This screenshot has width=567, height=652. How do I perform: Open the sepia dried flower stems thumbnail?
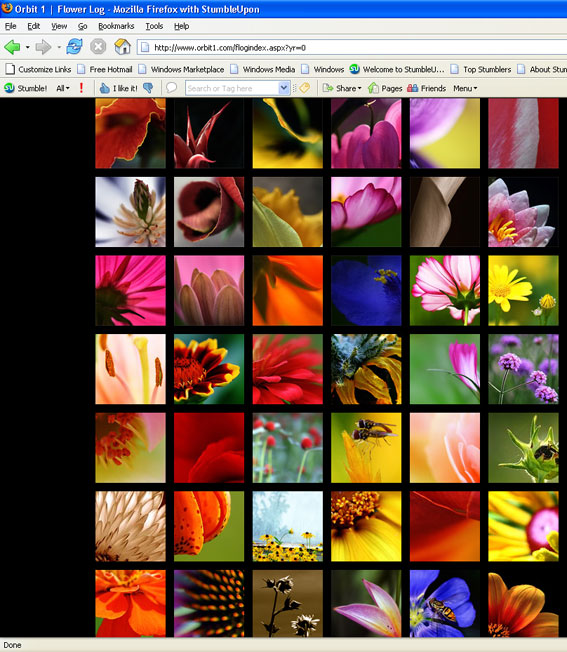(287, 603)
